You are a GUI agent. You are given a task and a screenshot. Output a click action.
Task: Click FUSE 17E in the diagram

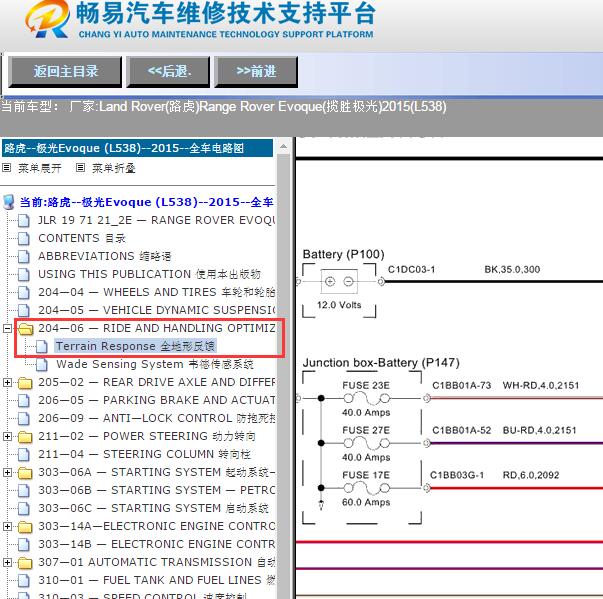click(366, 475)
